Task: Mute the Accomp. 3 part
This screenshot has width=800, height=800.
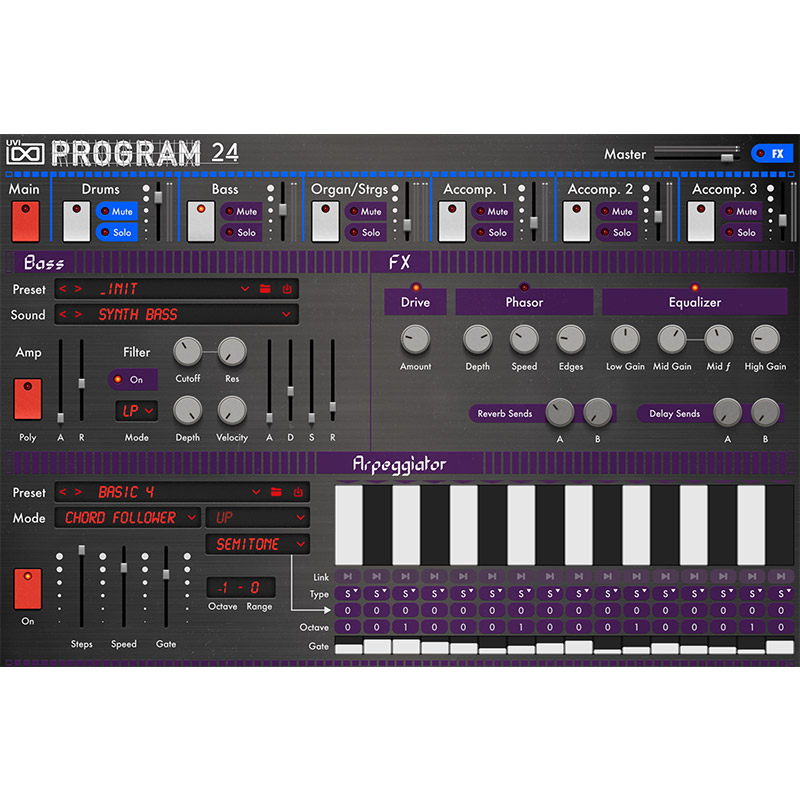Action: coord(741,211)
